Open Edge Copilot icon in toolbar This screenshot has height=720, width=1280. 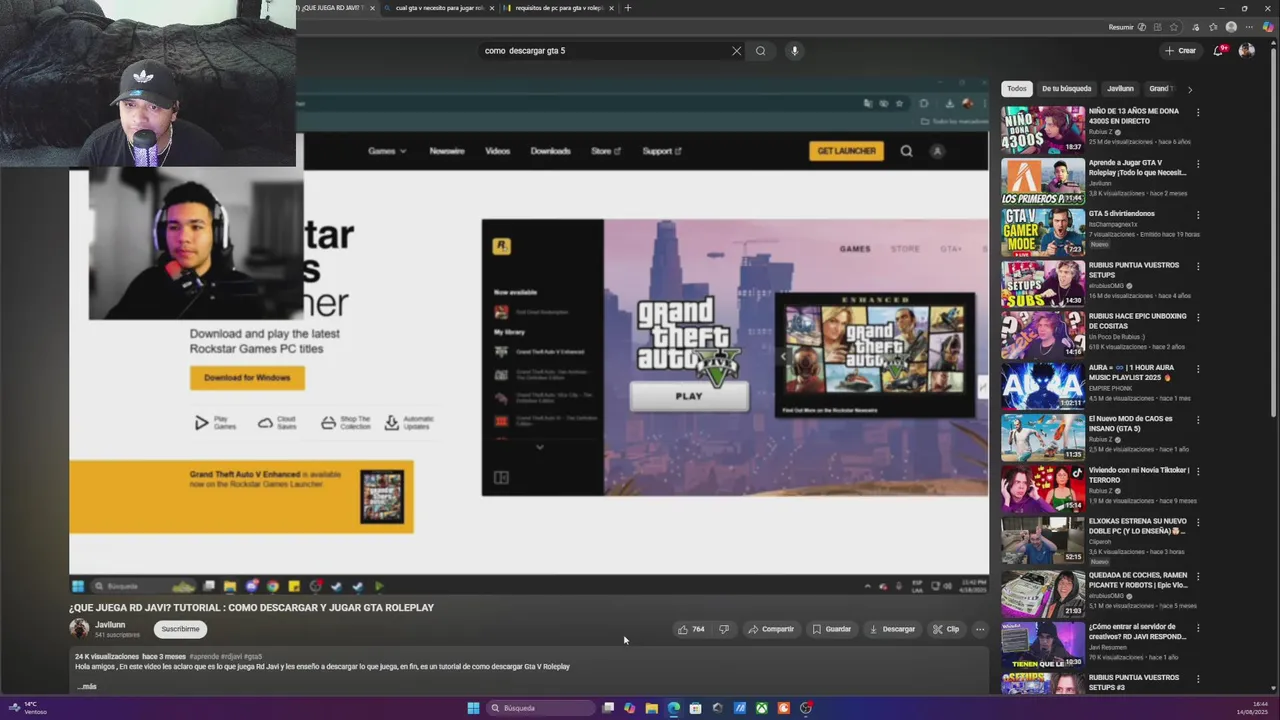(1268, 27)
